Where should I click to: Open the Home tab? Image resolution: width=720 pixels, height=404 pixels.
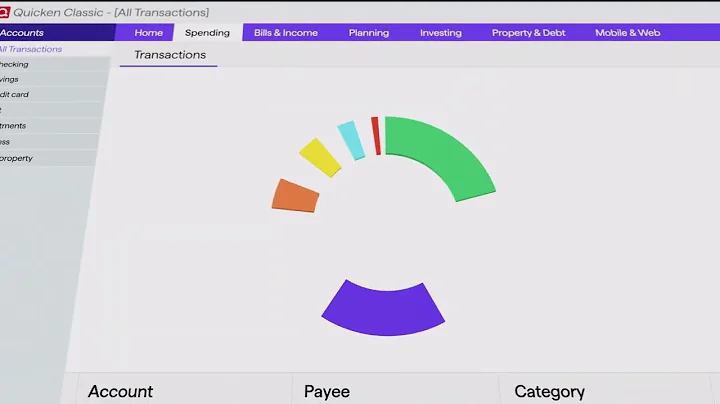point(148,33)
